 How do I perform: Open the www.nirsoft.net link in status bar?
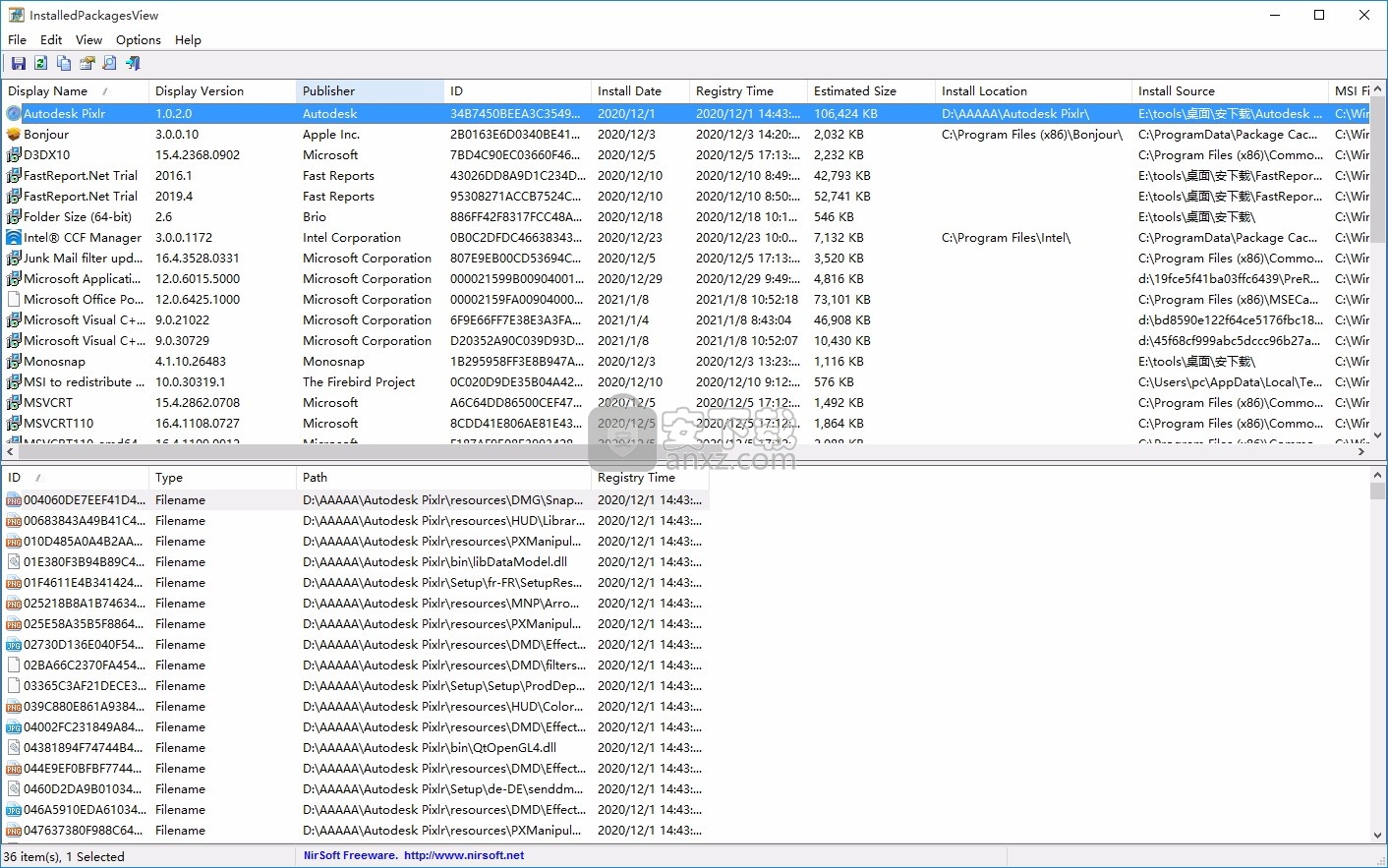click(464, 856)
